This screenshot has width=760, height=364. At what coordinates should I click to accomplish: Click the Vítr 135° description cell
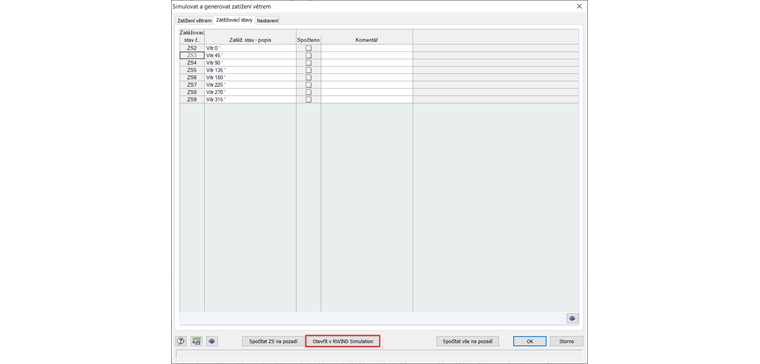(x=250, y=70)
